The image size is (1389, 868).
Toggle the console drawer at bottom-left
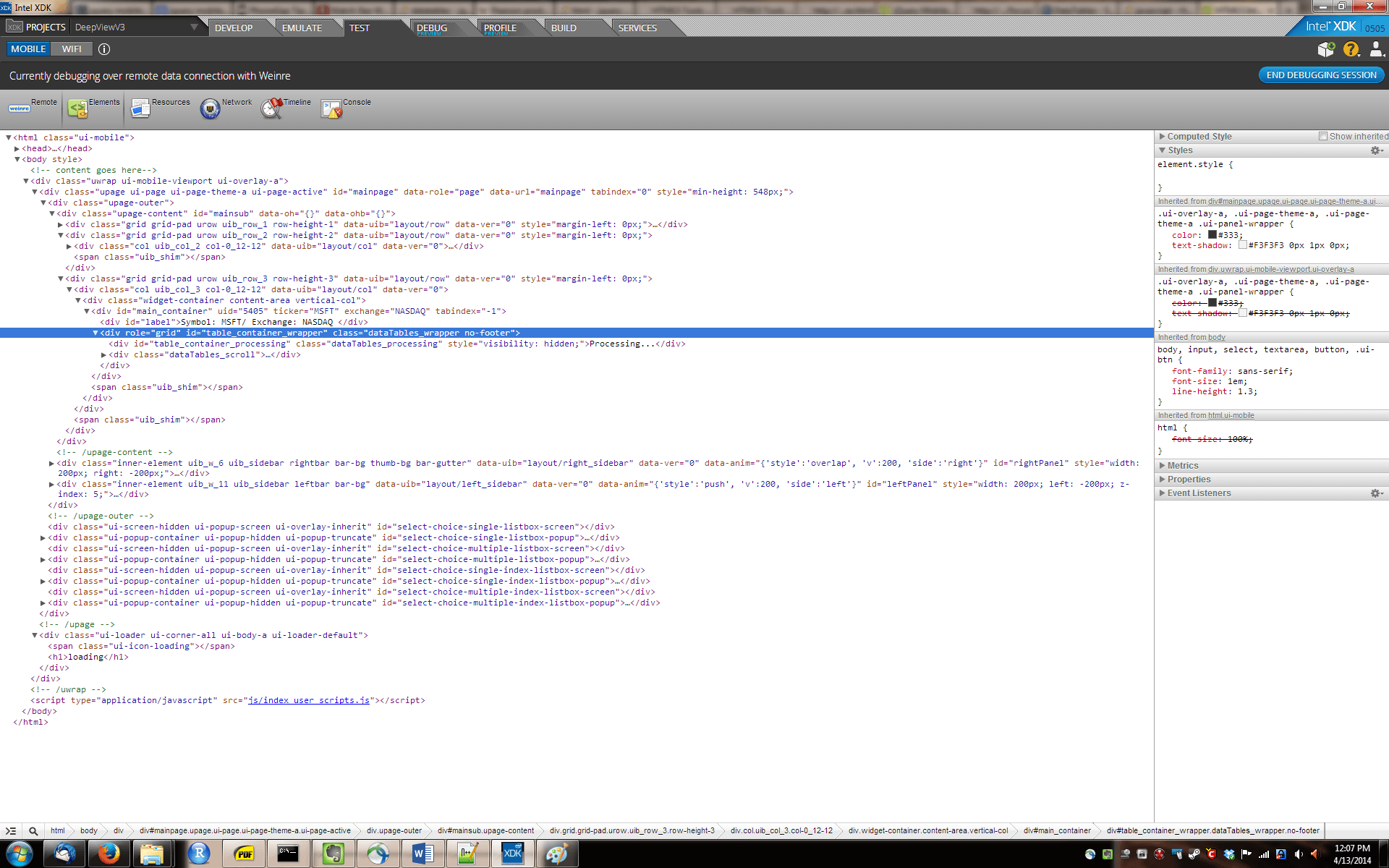pyautogui.click(x=11, y=831)
